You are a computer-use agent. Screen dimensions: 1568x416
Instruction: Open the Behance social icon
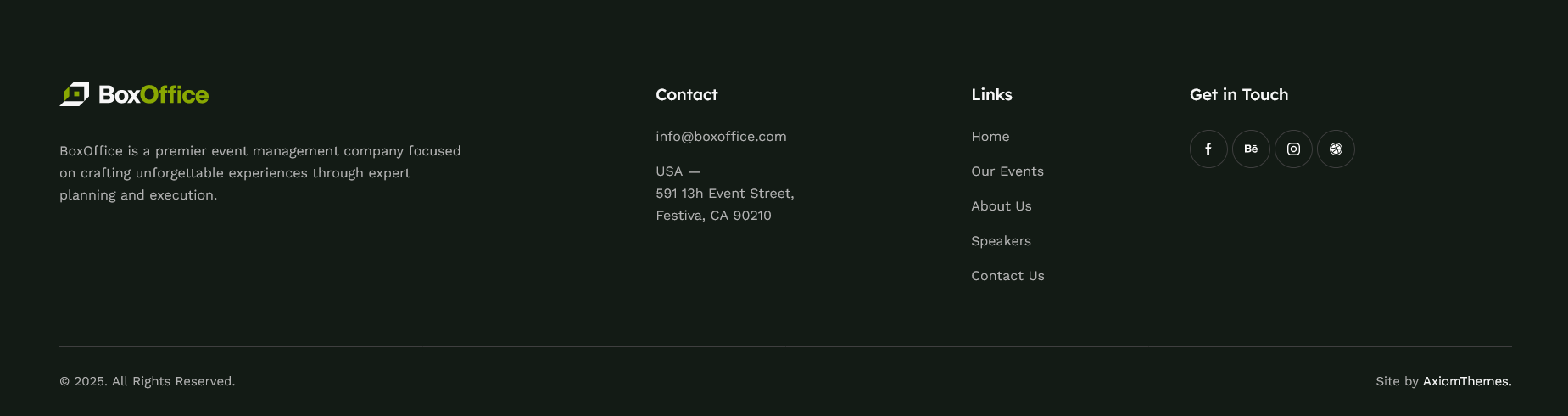tap(1251, 149)
